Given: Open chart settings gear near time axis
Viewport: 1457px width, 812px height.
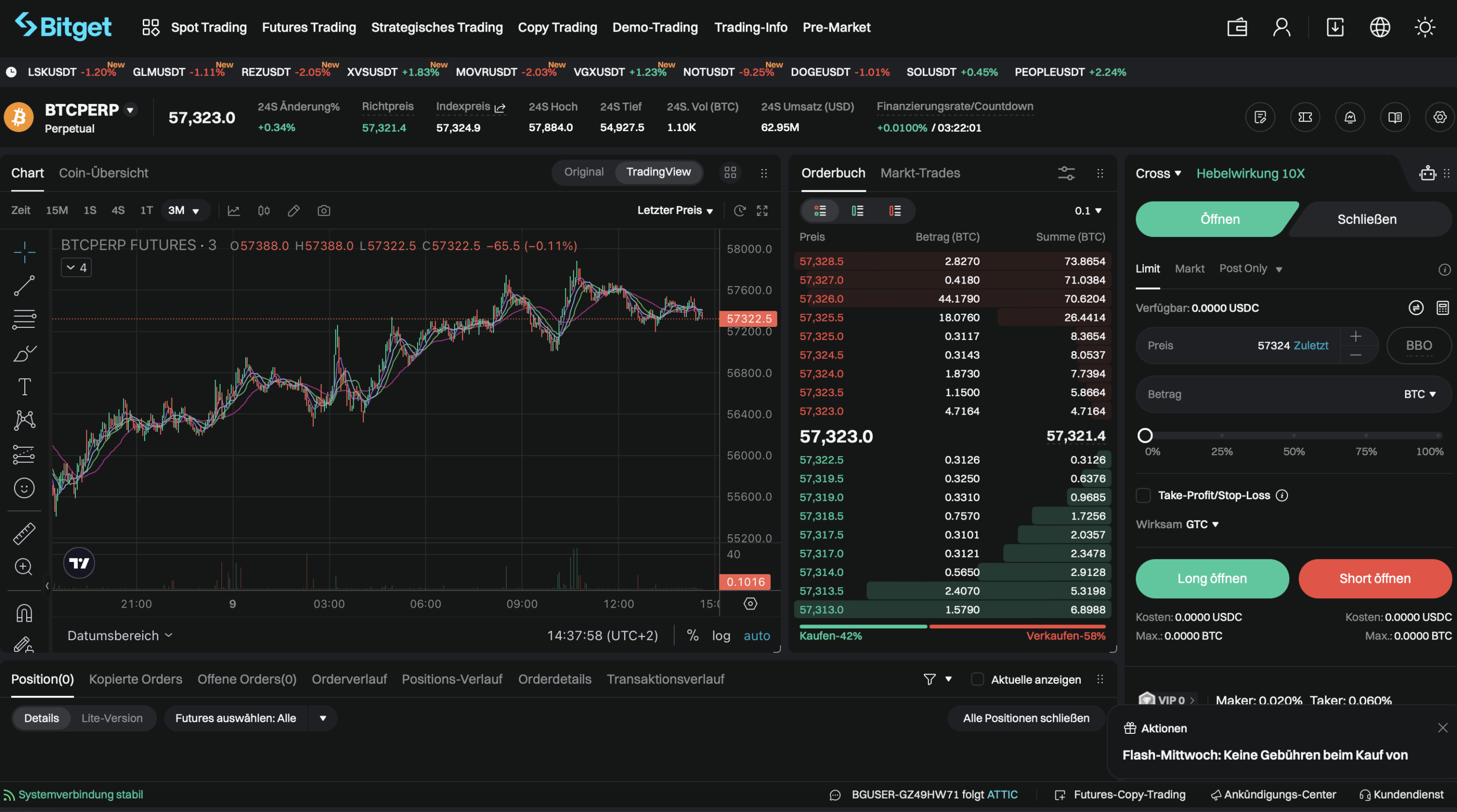Looking at the screenshot, I should 750,603.
